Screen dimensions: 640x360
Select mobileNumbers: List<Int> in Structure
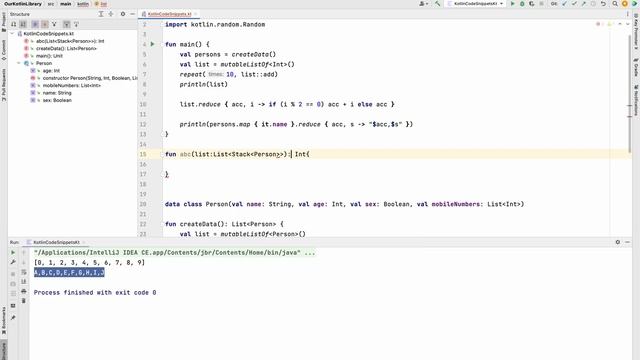click(x=71, y=85)
